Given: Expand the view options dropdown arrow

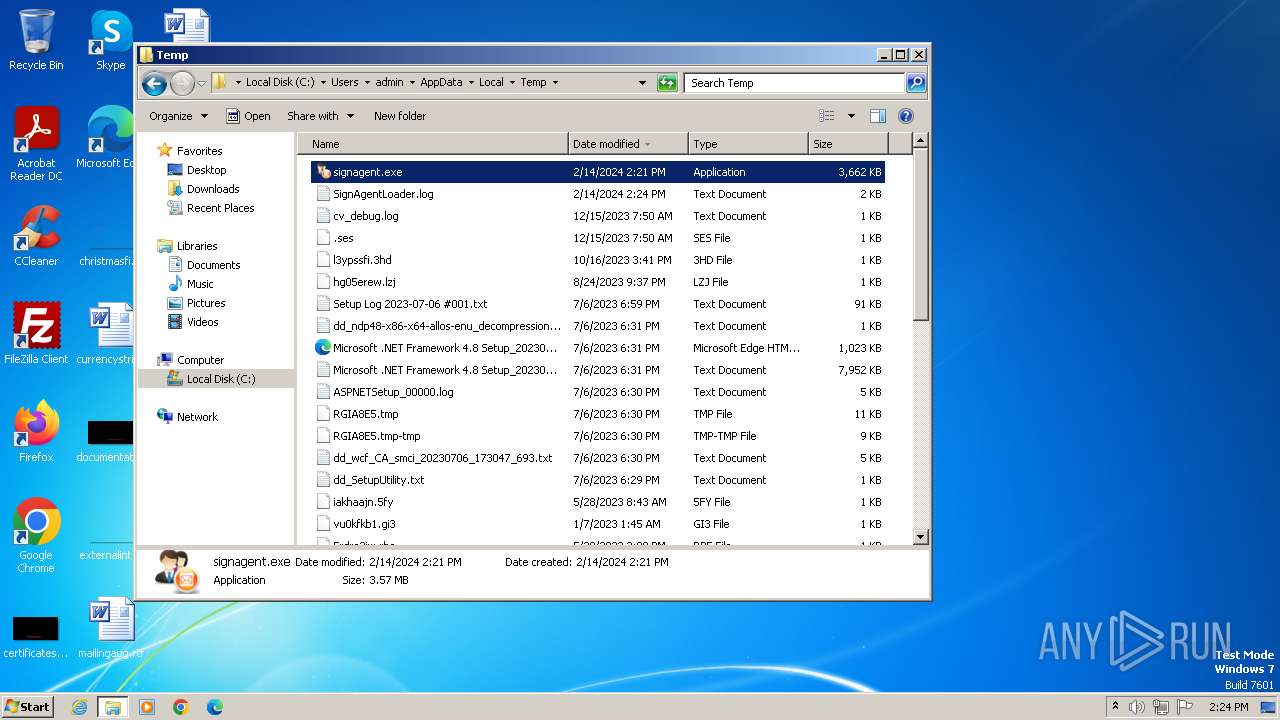Looking at the screenshot, I should coord(851,116).
